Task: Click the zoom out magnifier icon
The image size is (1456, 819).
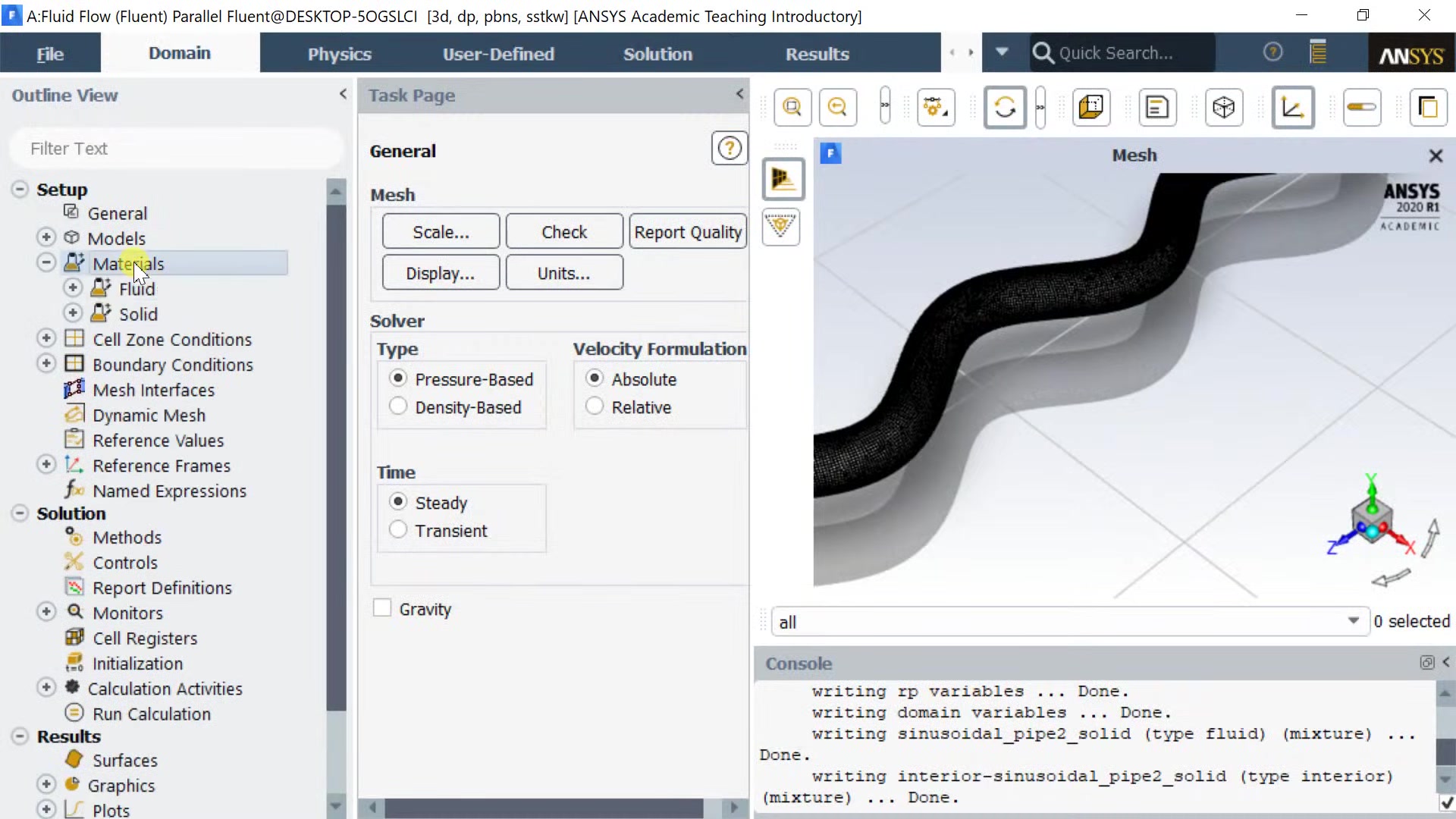Action: coord(837,108)
